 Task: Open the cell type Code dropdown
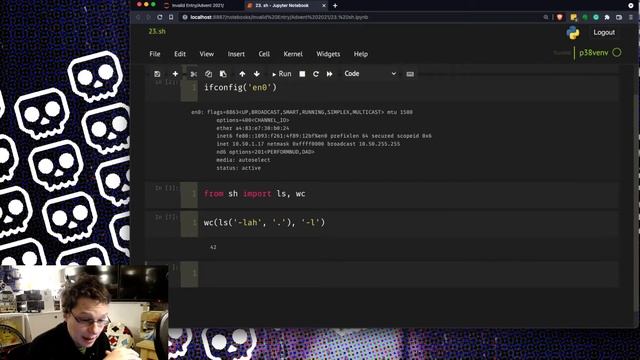370,73
